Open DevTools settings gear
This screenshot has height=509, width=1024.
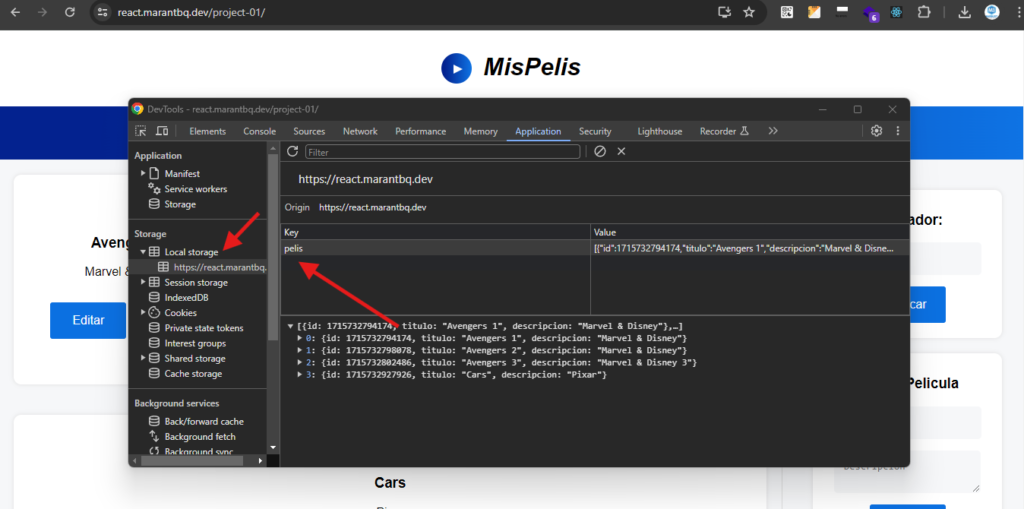tap(876, 131)
